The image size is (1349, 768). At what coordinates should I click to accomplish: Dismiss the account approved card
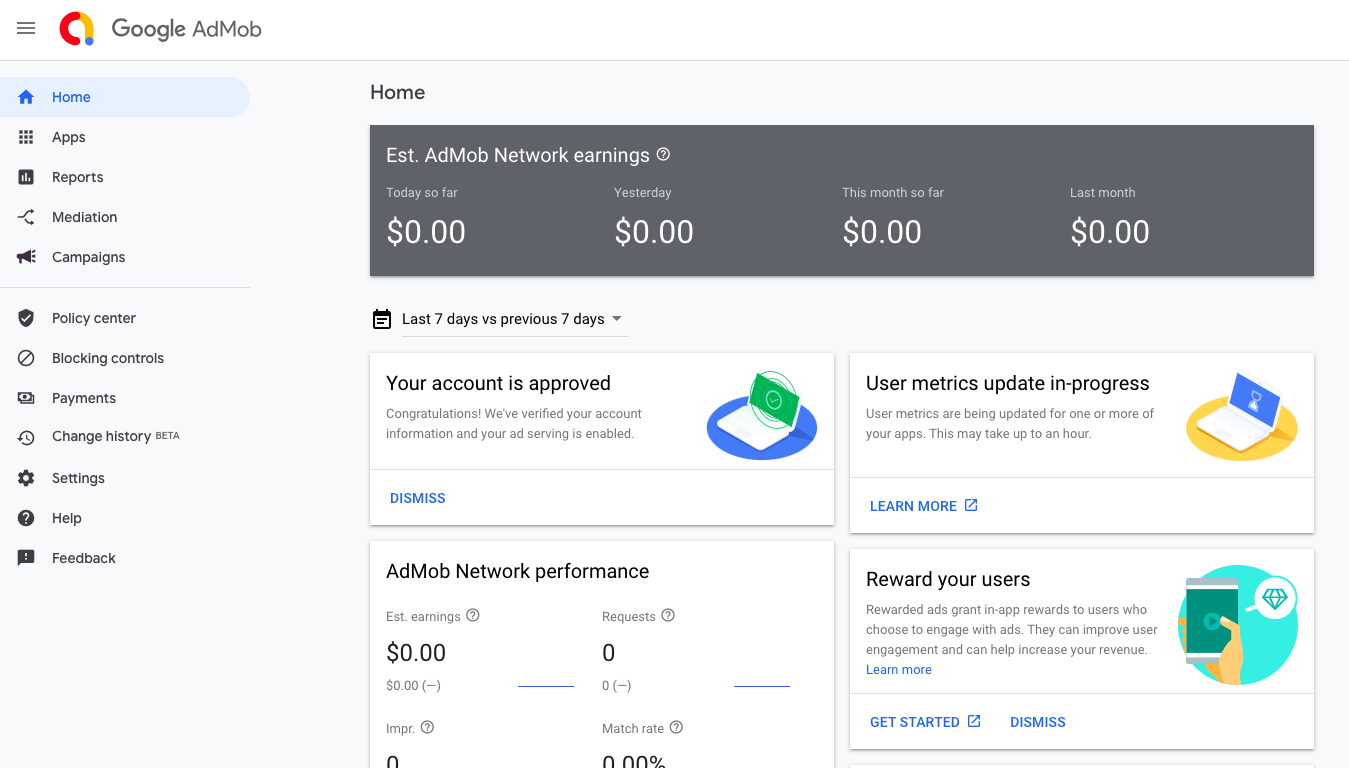point(417,498)
